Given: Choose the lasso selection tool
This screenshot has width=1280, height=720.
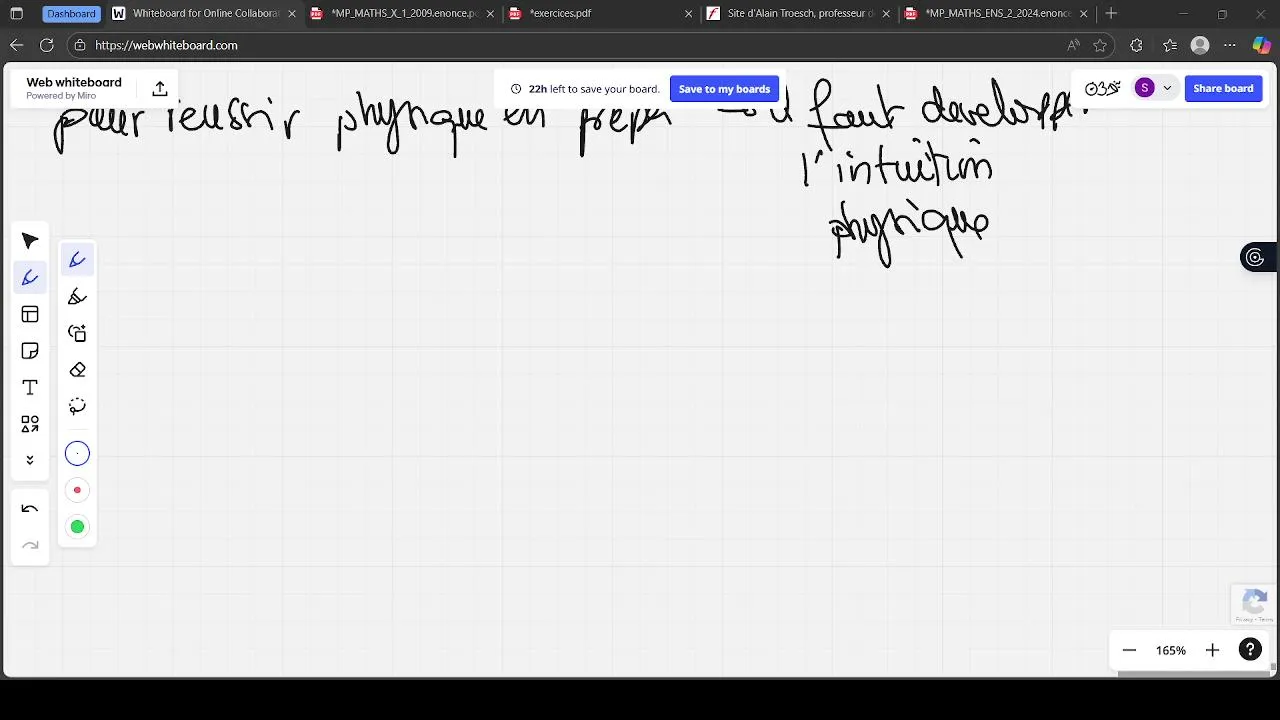Looking at the screenshot, I should [x=77, y=406].
